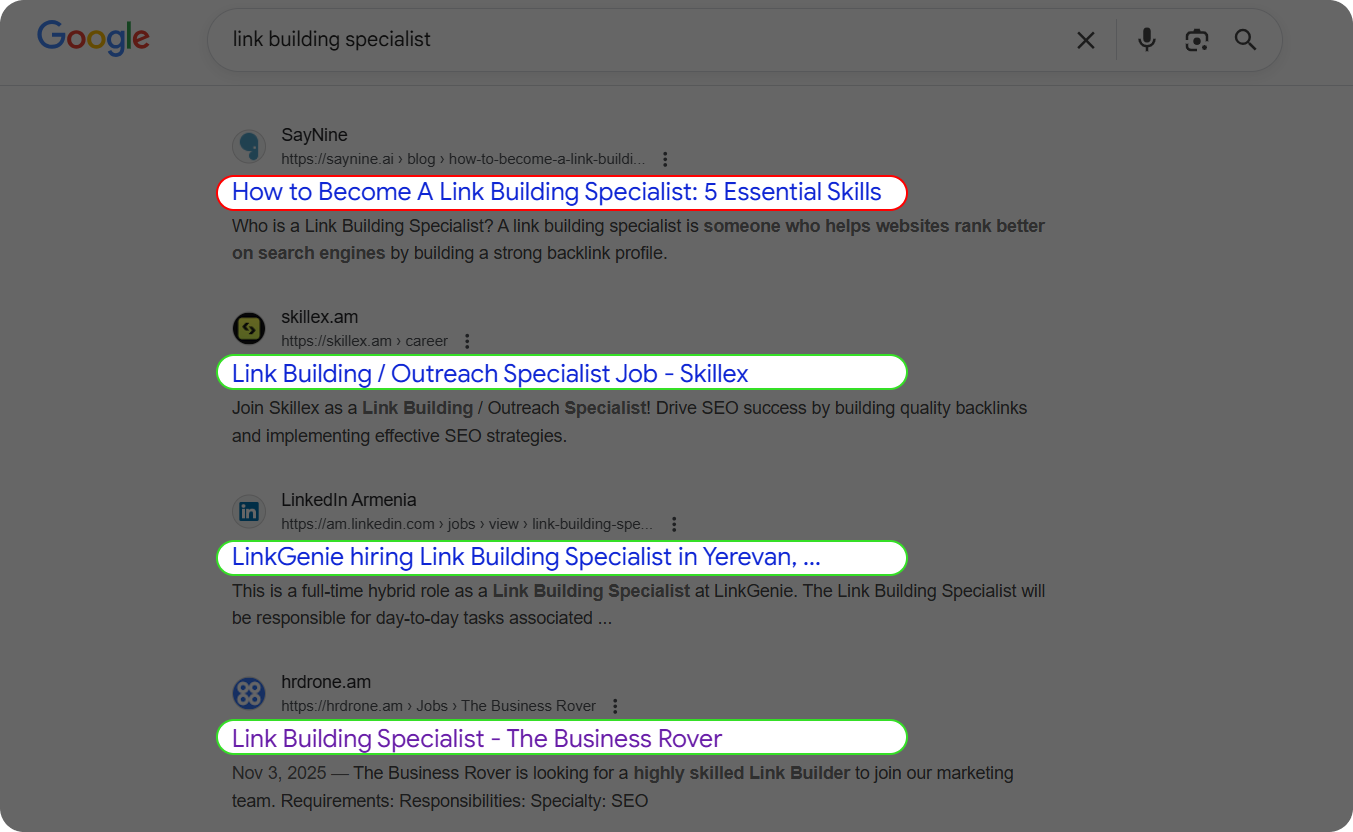The width and height of the screenshot is (1353, 832).
Task: Open the three-dot menu for the Skillex result
Action: click(x=467, y=340)
